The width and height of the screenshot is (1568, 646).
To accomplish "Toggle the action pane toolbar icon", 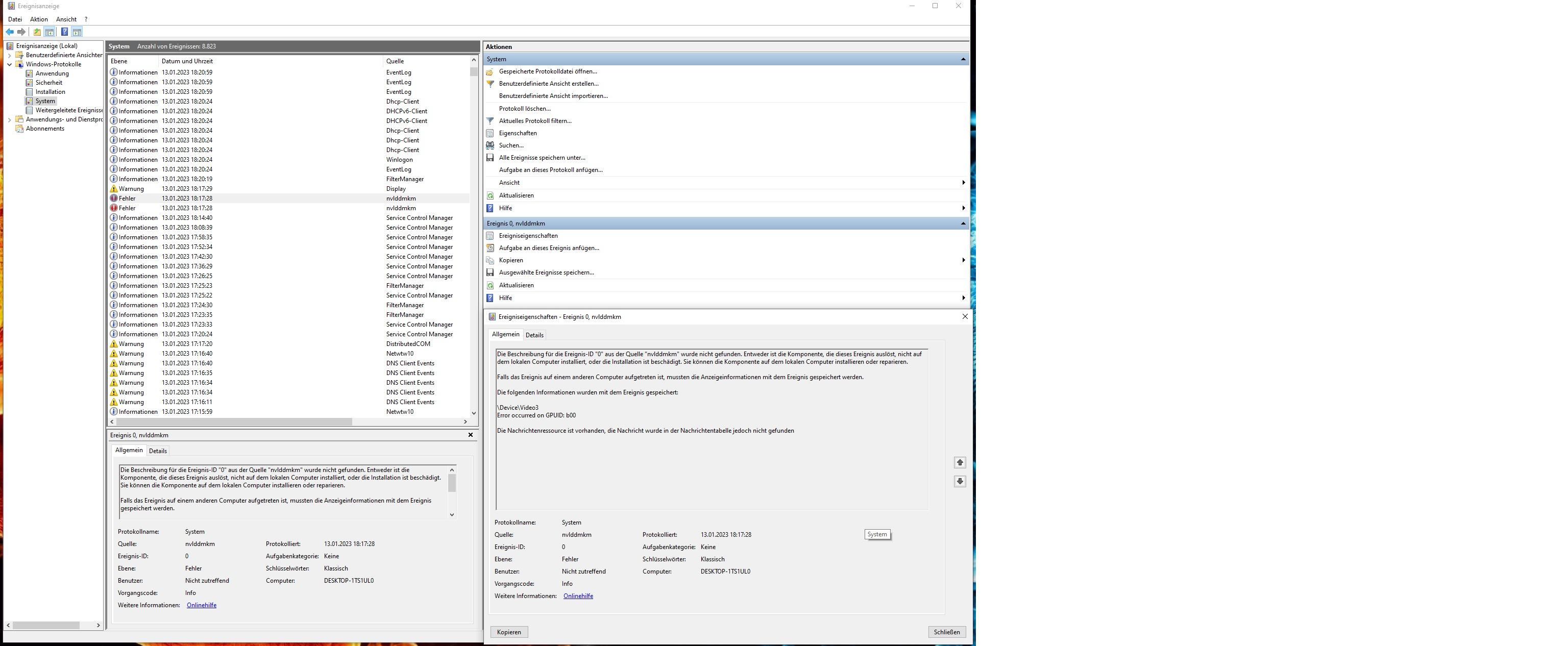I will click(77, 32).
